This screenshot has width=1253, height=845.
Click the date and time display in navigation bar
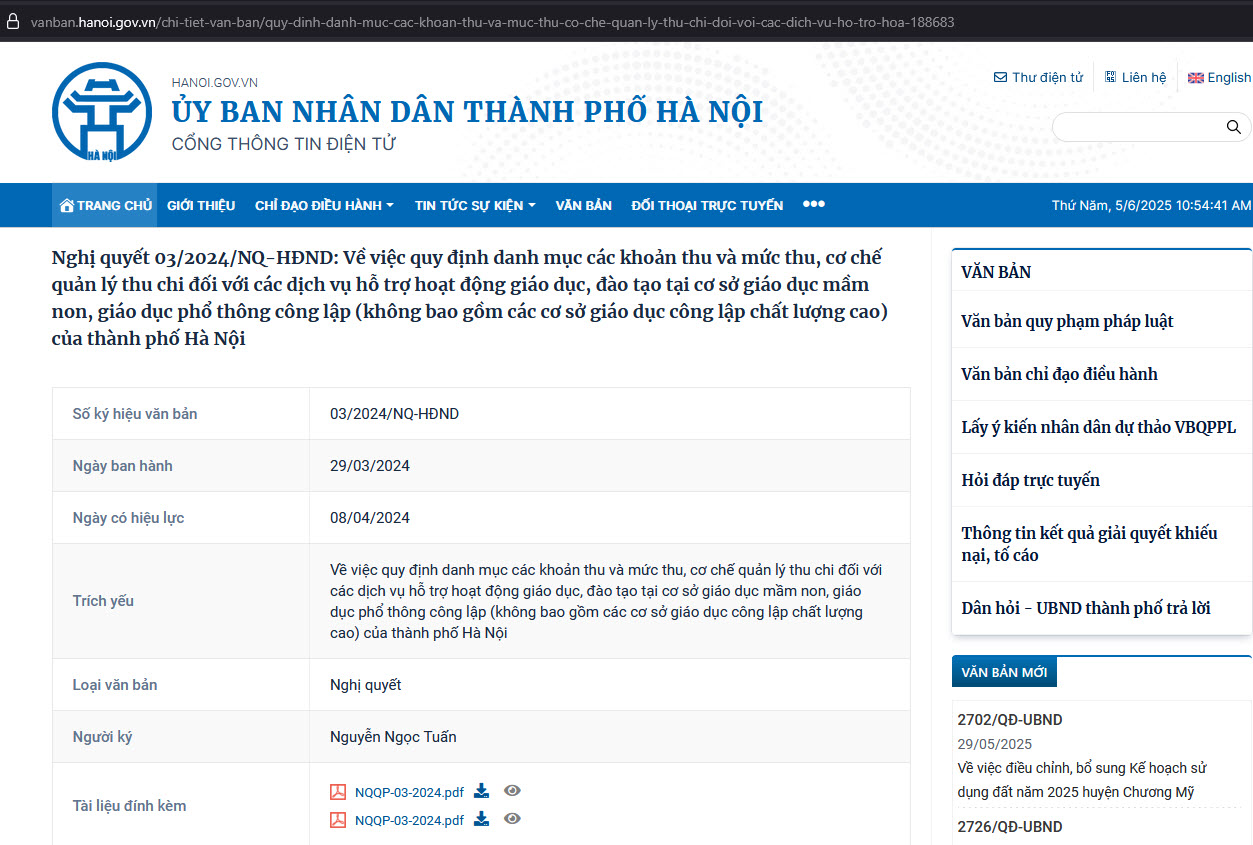tap(1151, 205)
